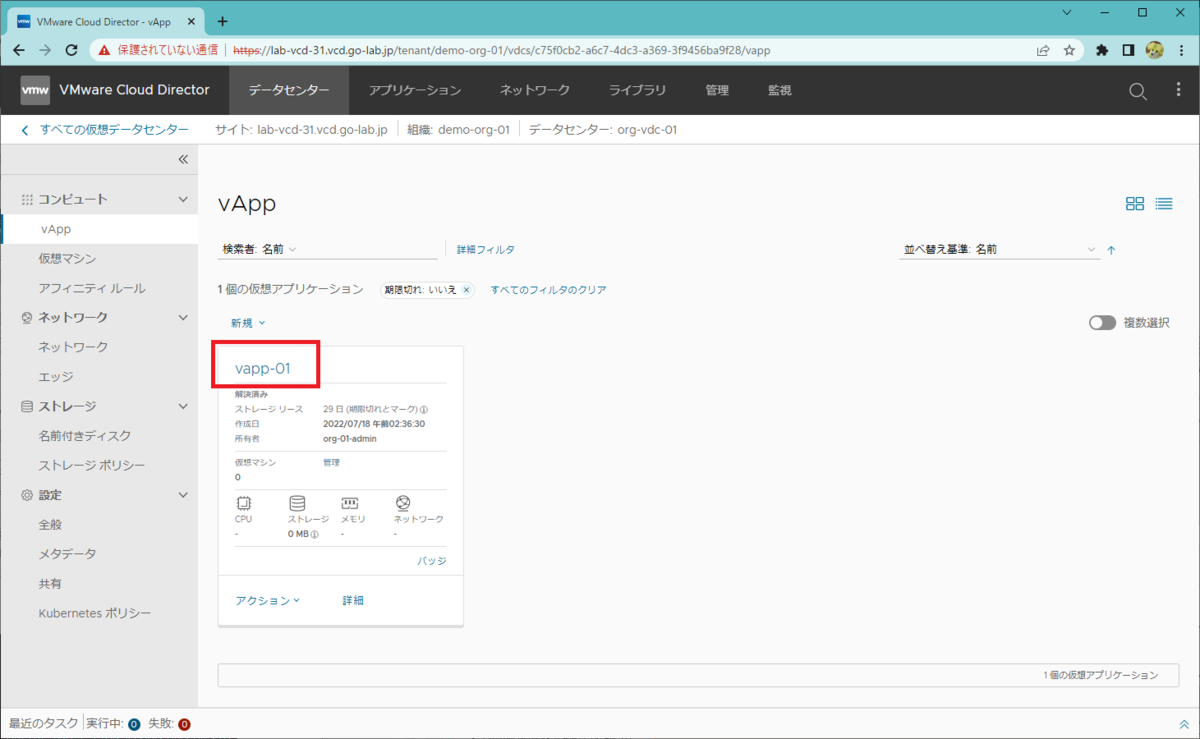Image resolution: width=1200 pixels, height=739 pixels.
Task: Click the VMware vmw logo icon
Action: tap(35, 90)
